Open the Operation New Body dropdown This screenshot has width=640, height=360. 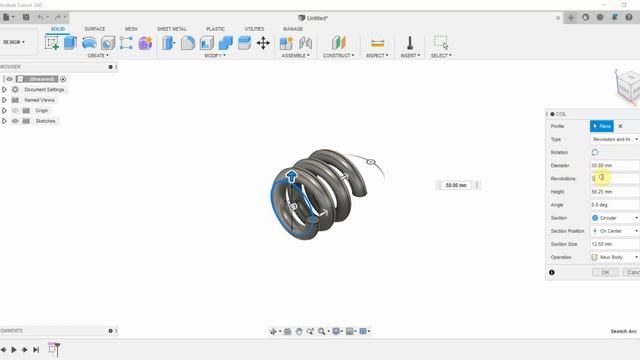(615, 257)
